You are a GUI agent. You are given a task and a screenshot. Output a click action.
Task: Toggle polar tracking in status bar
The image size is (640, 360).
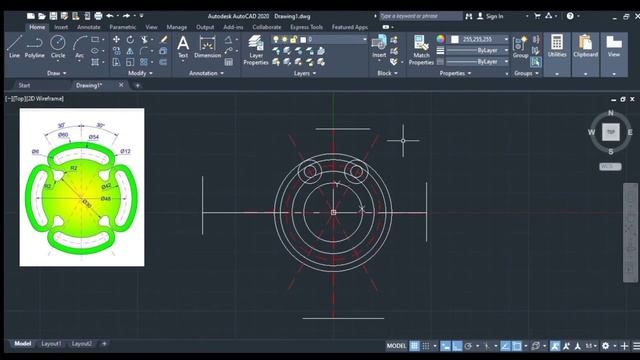click(469, 346)
